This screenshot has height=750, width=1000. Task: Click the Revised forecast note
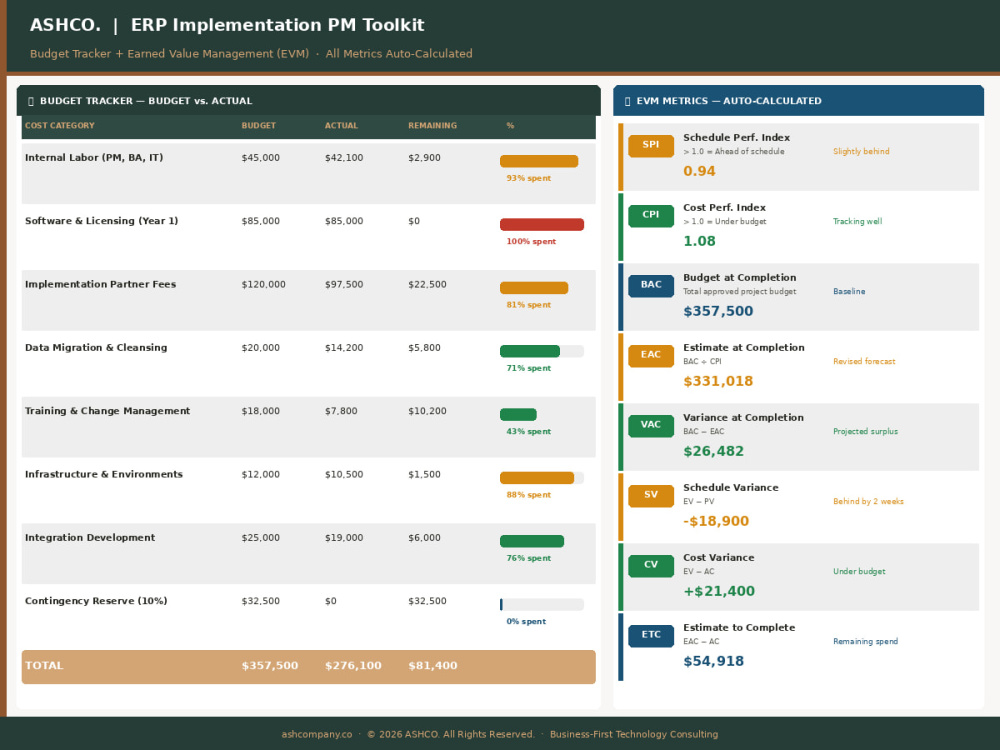(x=864, y=362)
